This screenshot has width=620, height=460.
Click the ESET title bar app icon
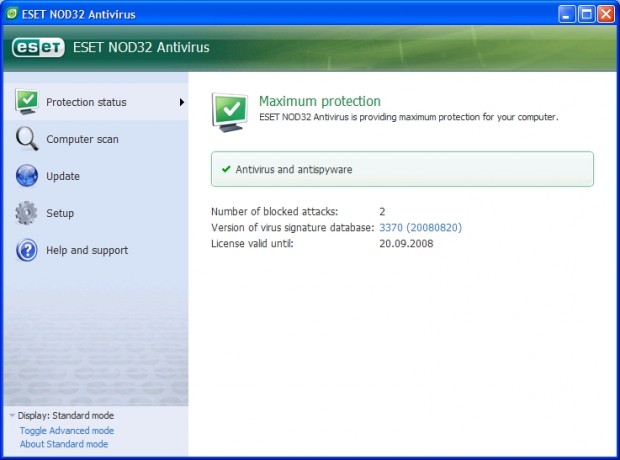[12, 14]
